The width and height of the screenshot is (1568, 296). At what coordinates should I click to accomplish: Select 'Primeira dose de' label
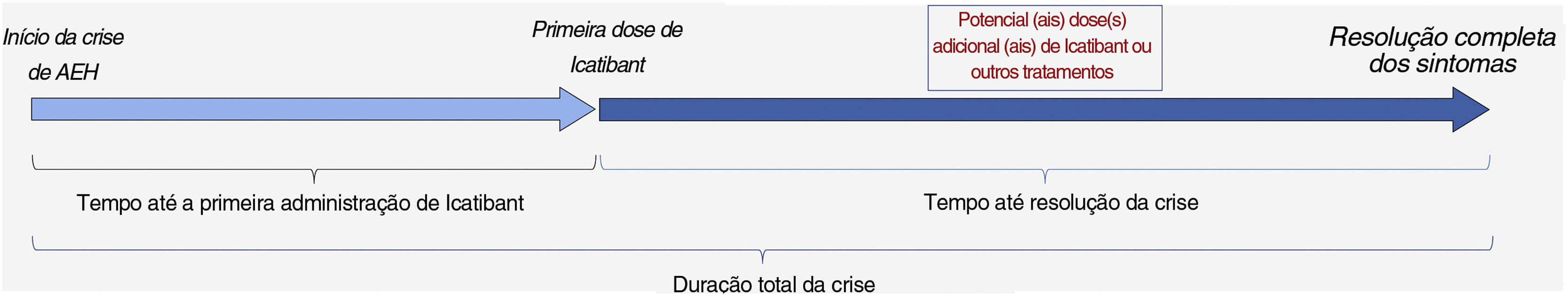tap(607, 30)
